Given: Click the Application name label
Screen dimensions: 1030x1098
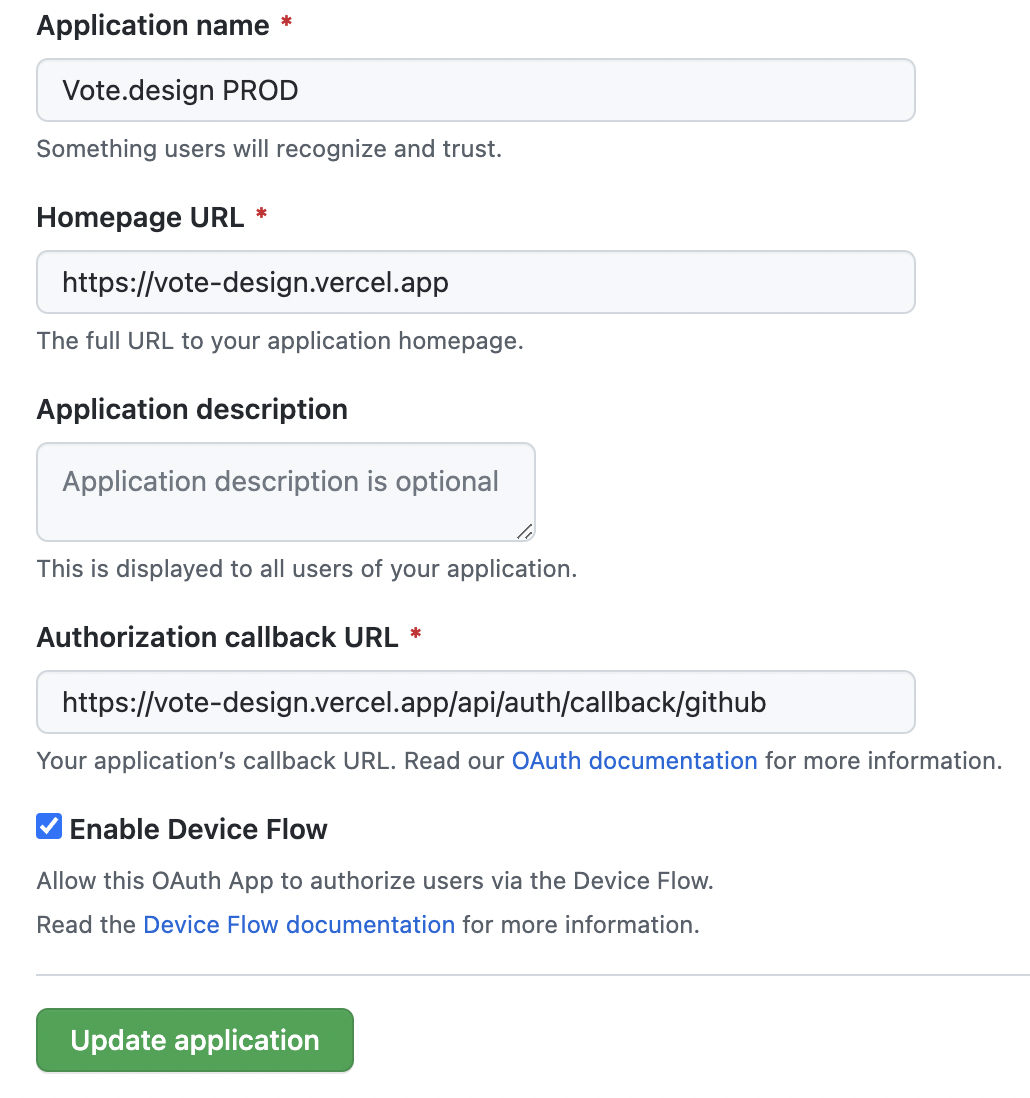Looking at the screenshot, I should coord(153,26).
